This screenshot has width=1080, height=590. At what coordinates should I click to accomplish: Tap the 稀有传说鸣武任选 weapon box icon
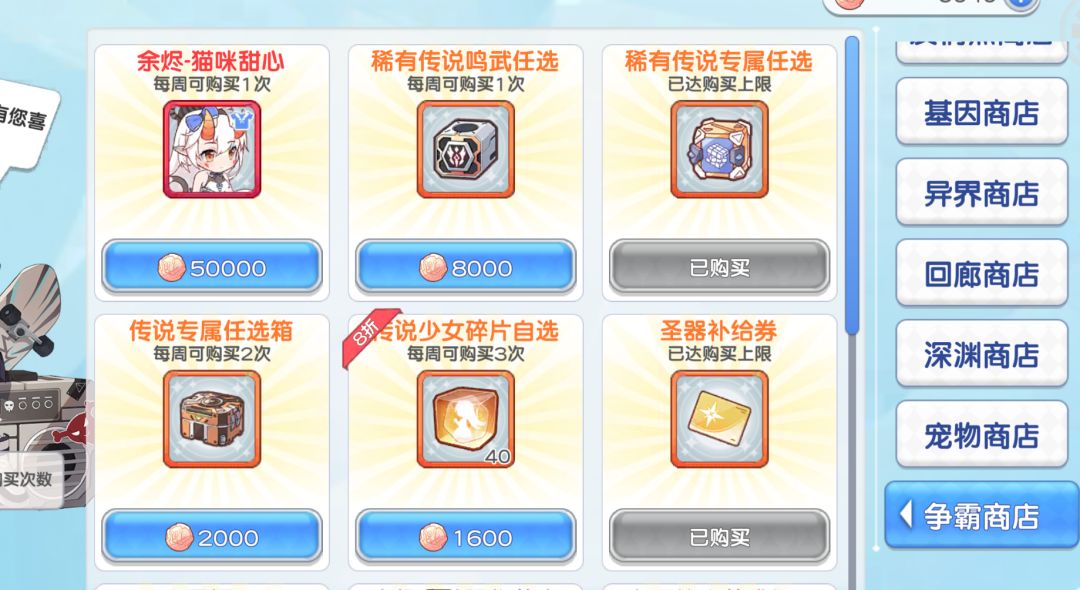(466, 149)
